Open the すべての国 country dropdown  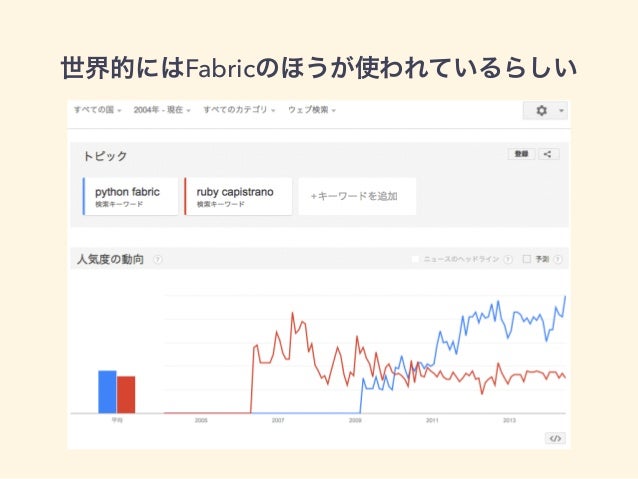(97, 110)
